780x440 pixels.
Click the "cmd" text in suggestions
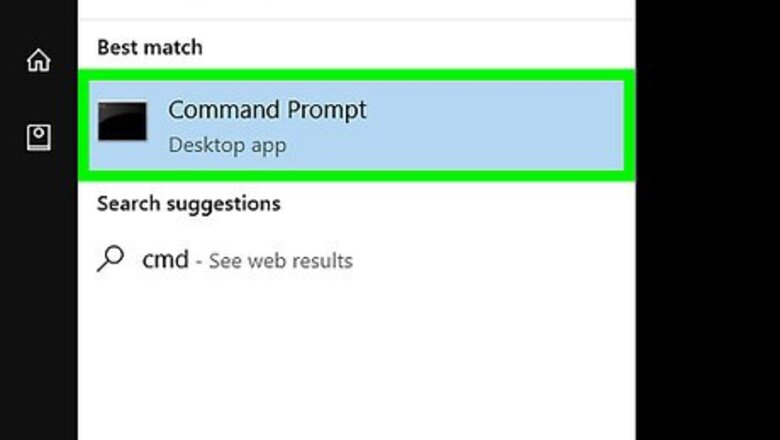165,260
